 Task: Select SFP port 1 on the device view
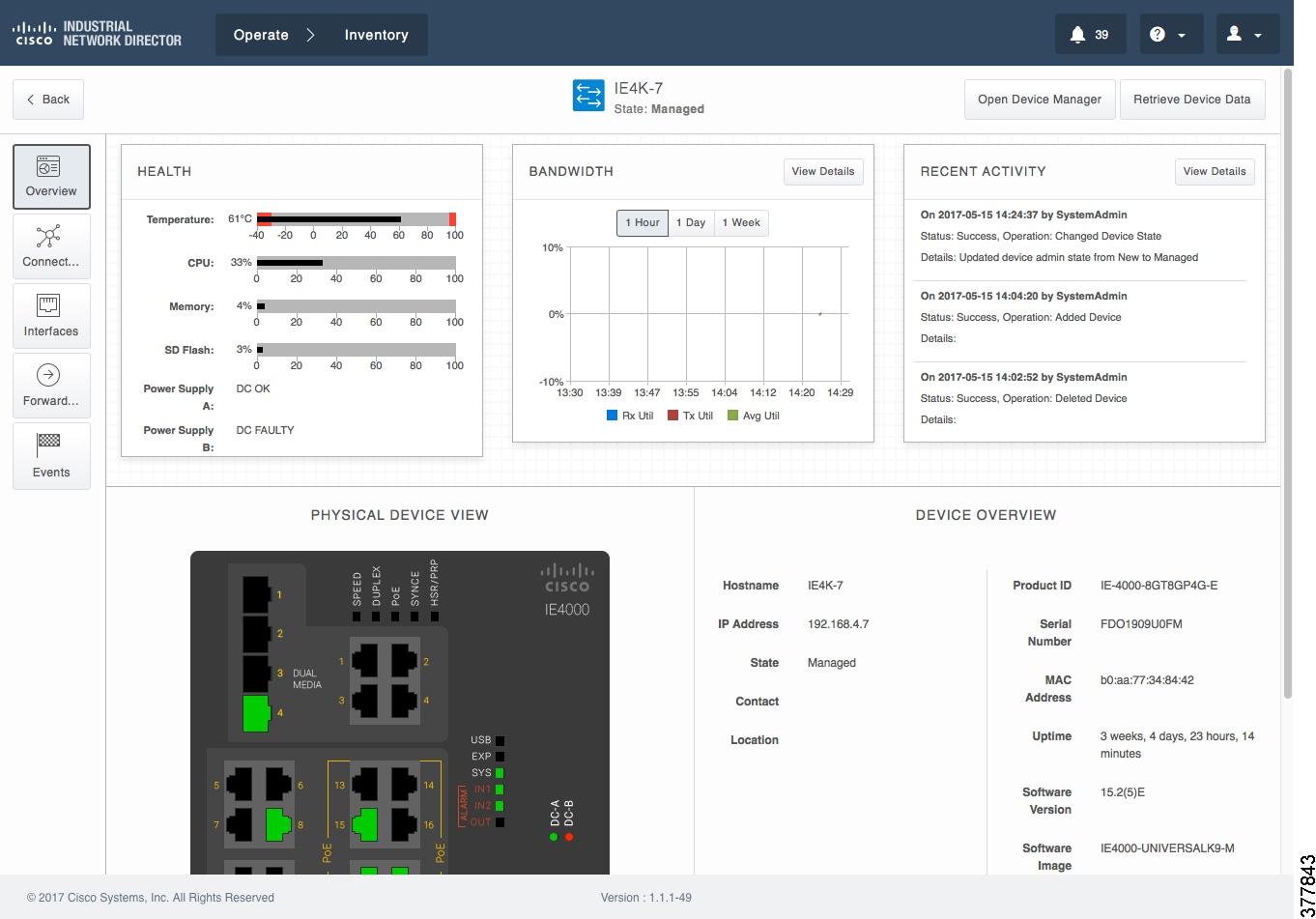pyautogui.click(x=256, y=594)
